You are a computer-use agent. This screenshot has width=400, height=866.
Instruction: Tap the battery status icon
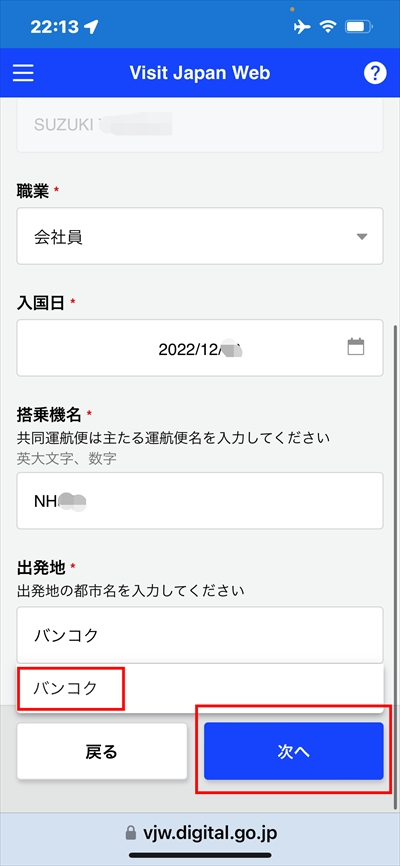(x=359, y=27)
